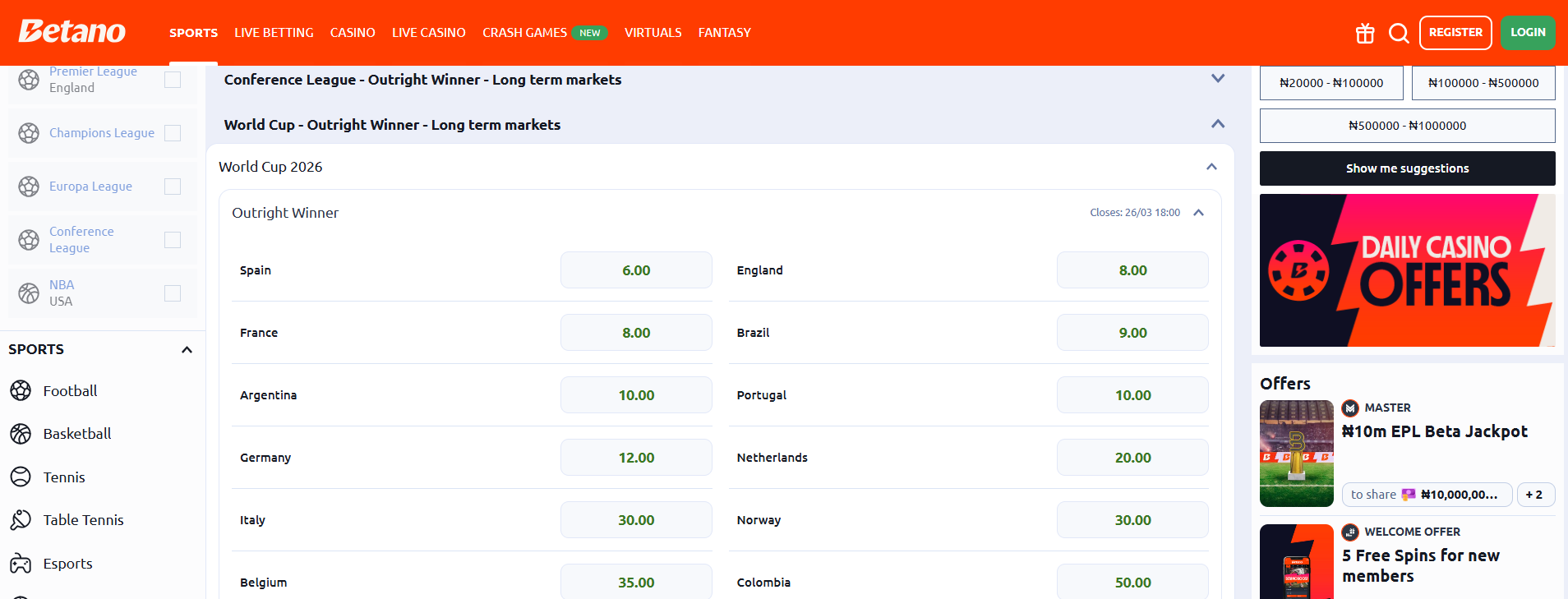This screenshot has width=1568, height=599.
Task: Tick the NBA USA checkbox
Action: [x=173, y=293]
